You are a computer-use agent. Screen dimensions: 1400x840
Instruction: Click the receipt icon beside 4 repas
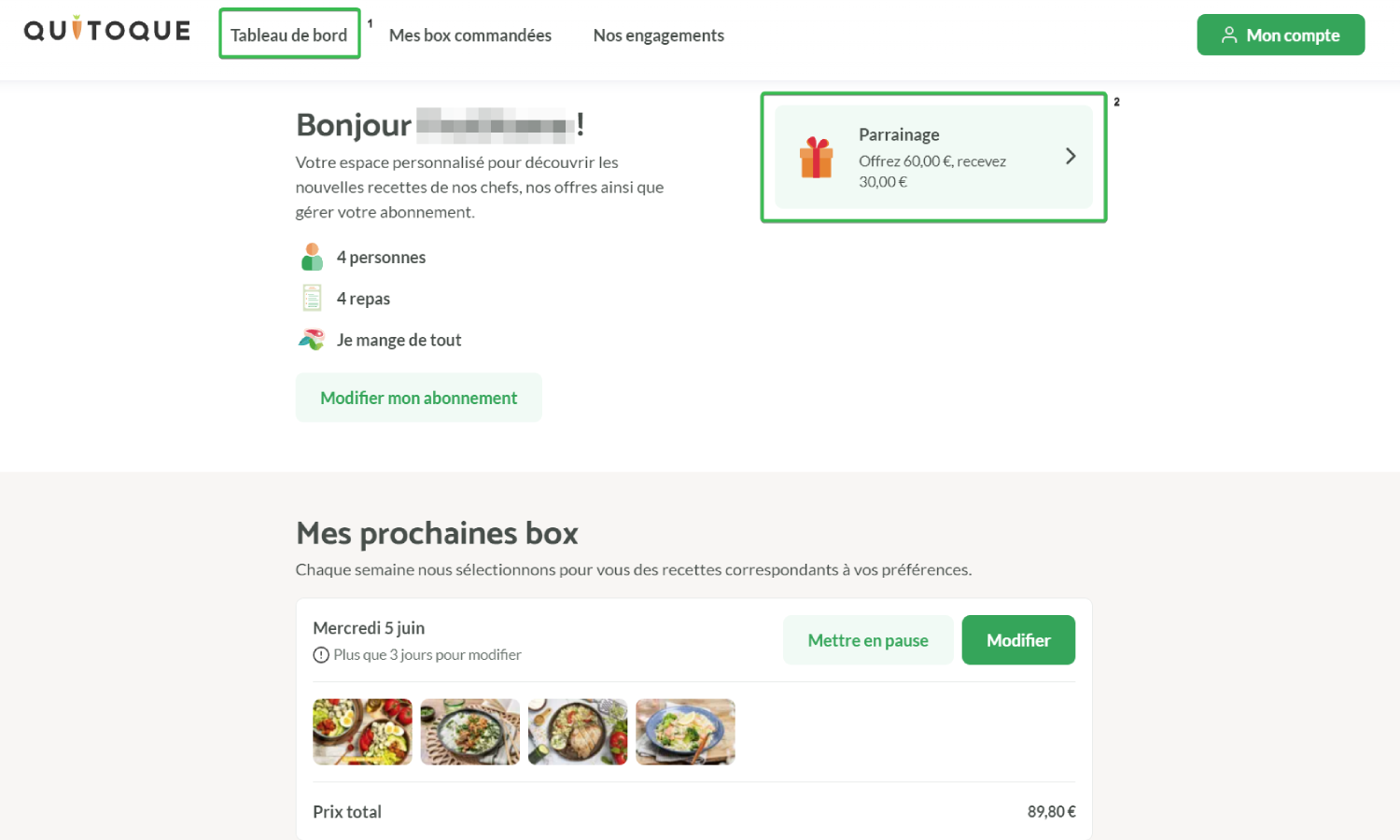click(x=312, y=298)
